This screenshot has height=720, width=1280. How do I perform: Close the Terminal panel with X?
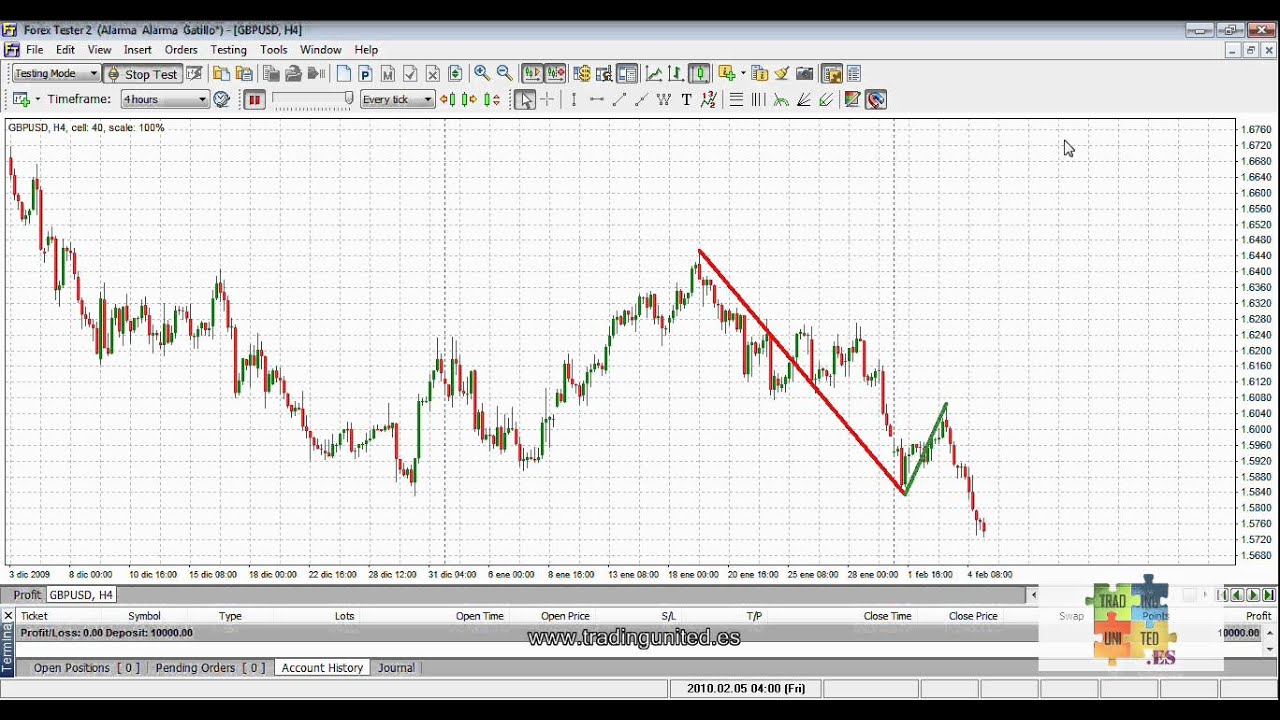click(x=8, y=616)
